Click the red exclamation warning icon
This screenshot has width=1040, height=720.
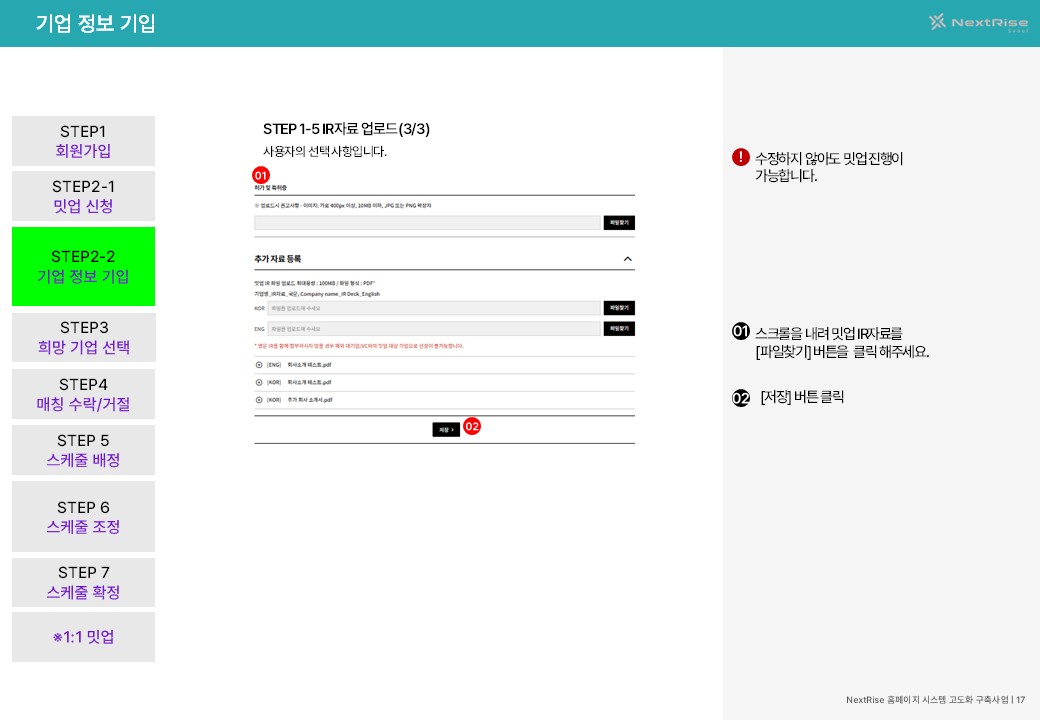[x=740, y=157]
